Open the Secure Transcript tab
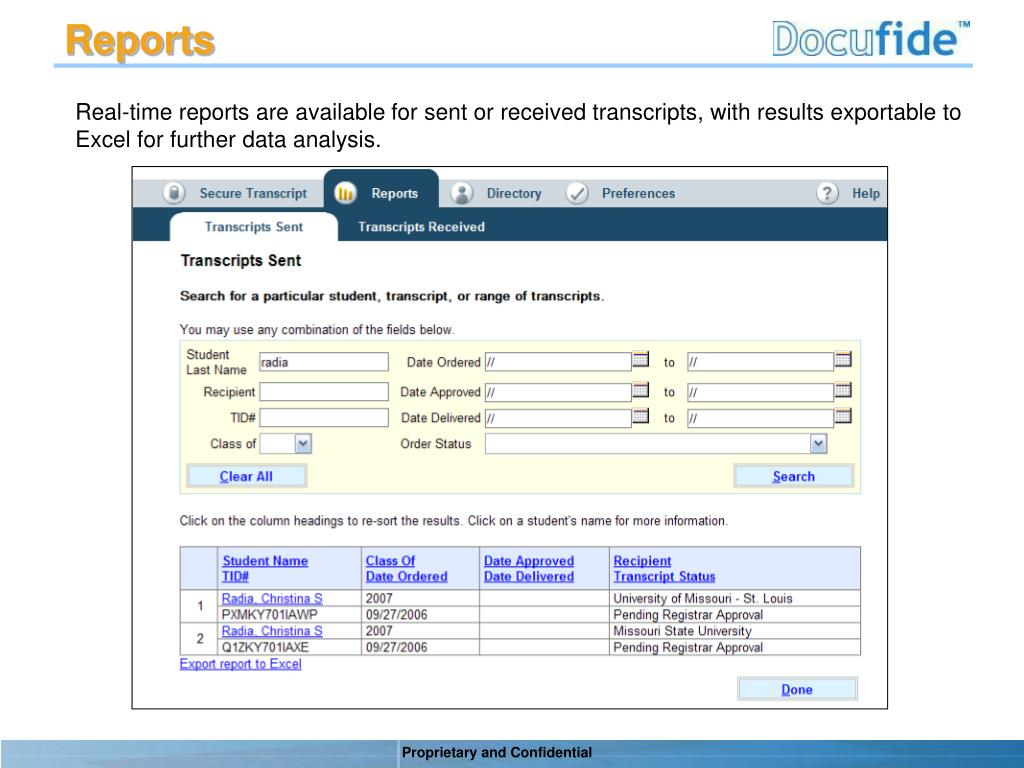This screenshot has width=1024, height=768. pos(253,193)
